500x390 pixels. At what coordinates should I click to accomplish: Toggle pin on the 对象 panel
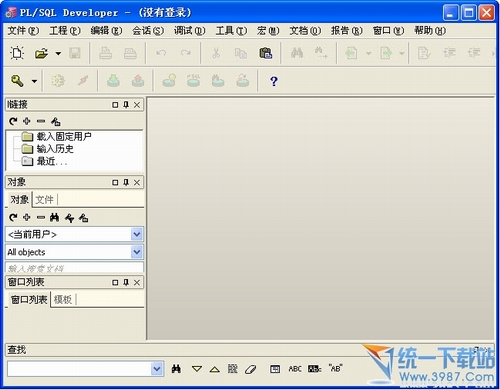(x=126, y=183)
